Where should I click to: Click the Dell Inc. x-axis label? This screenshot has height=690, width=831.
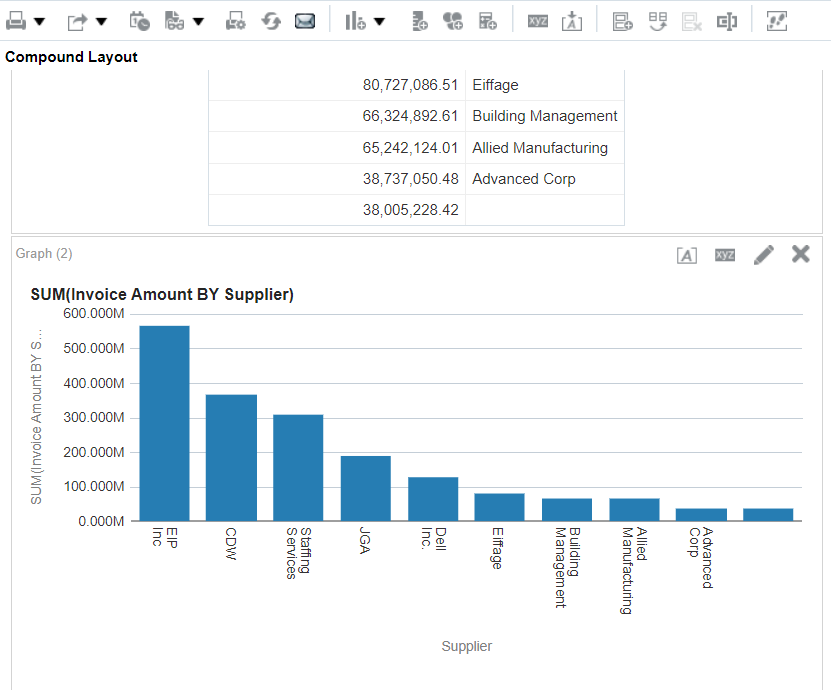tap(434, 538)
